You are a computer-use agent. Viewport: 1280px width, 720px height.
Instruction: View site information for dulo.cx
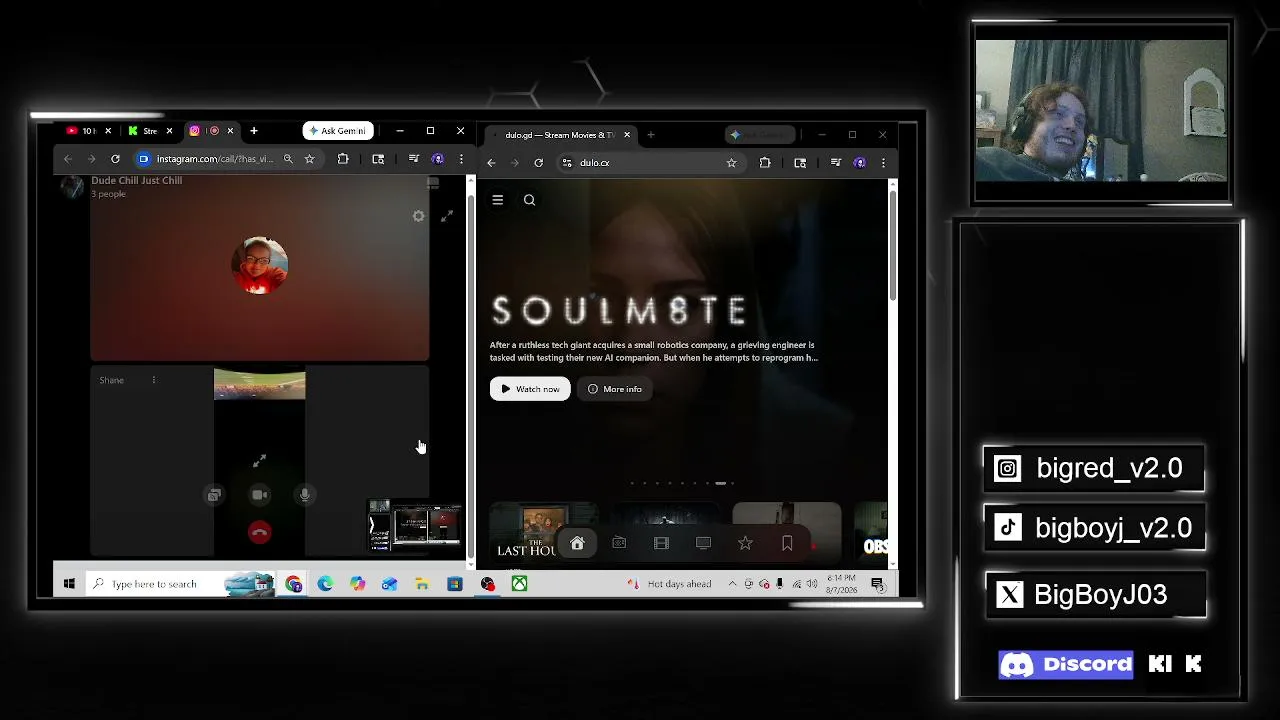click(567, 163)
